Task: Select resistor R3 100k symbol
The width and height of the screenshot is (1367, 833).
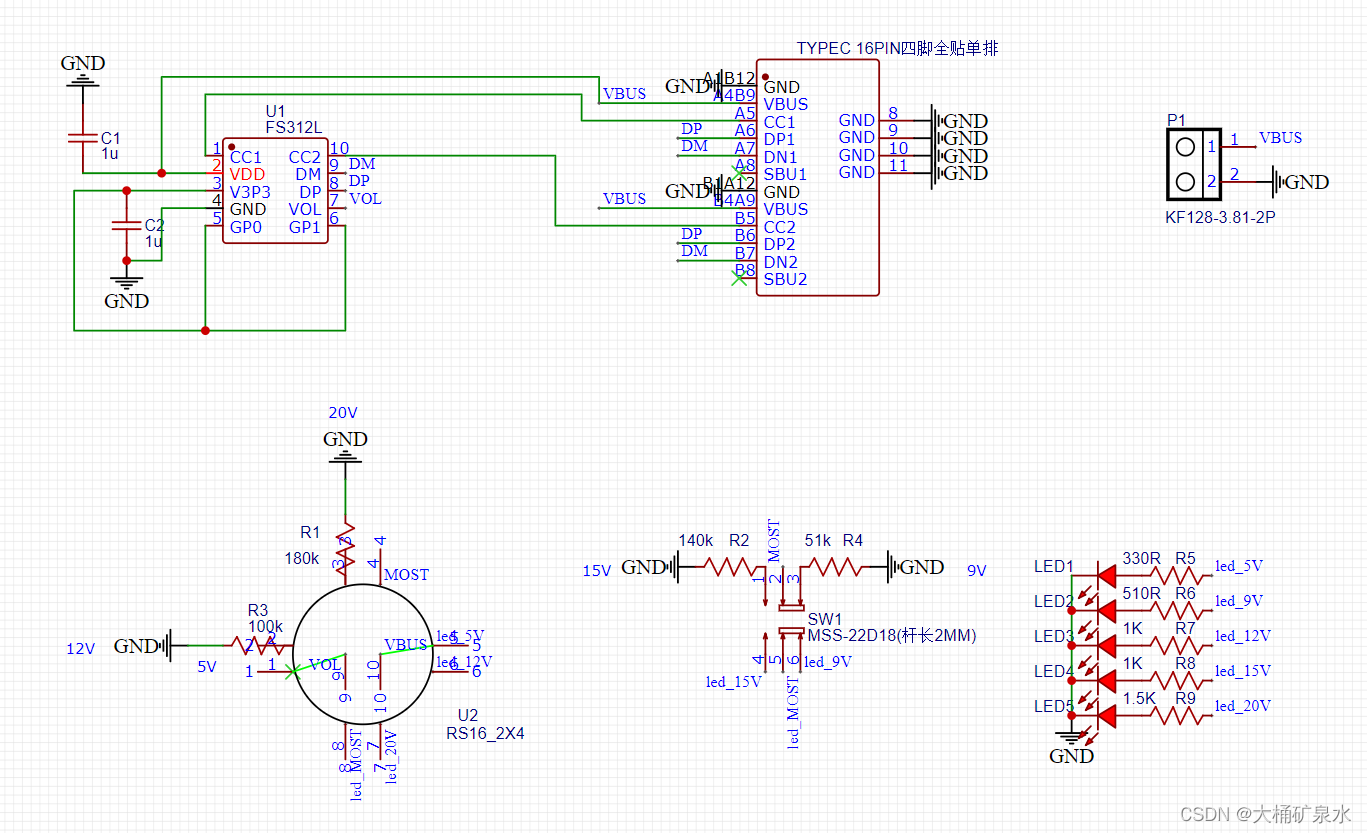Action: click(261, 645)
